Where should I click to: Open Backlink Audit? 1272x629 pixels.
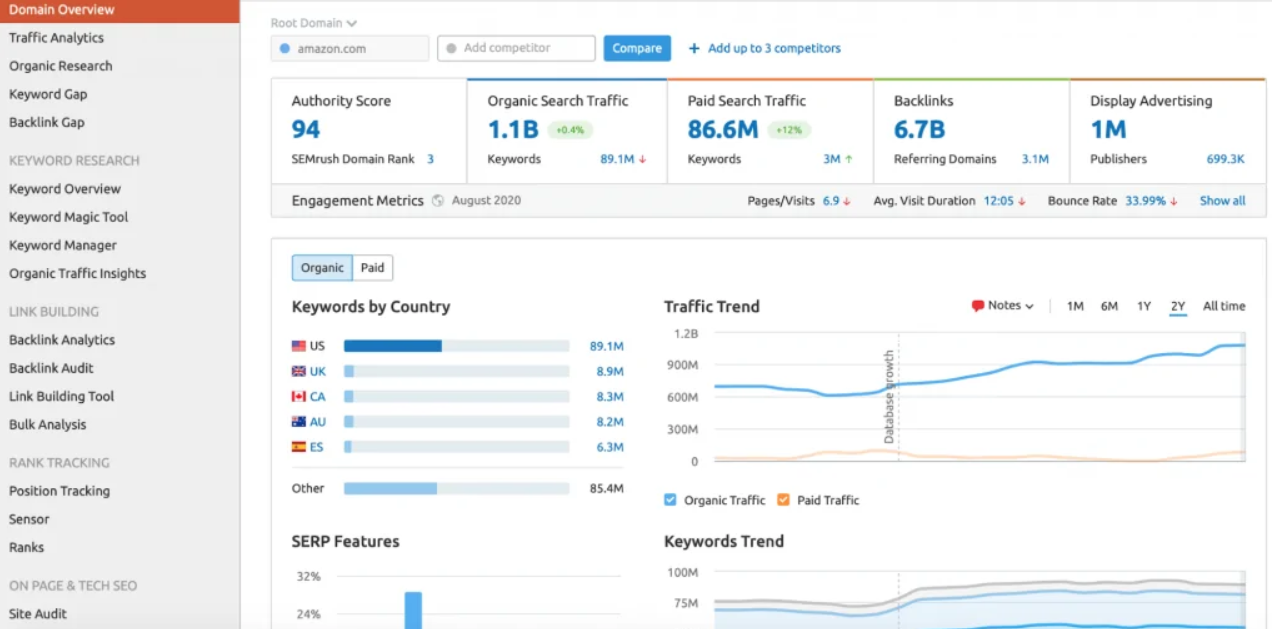(51, 368)
